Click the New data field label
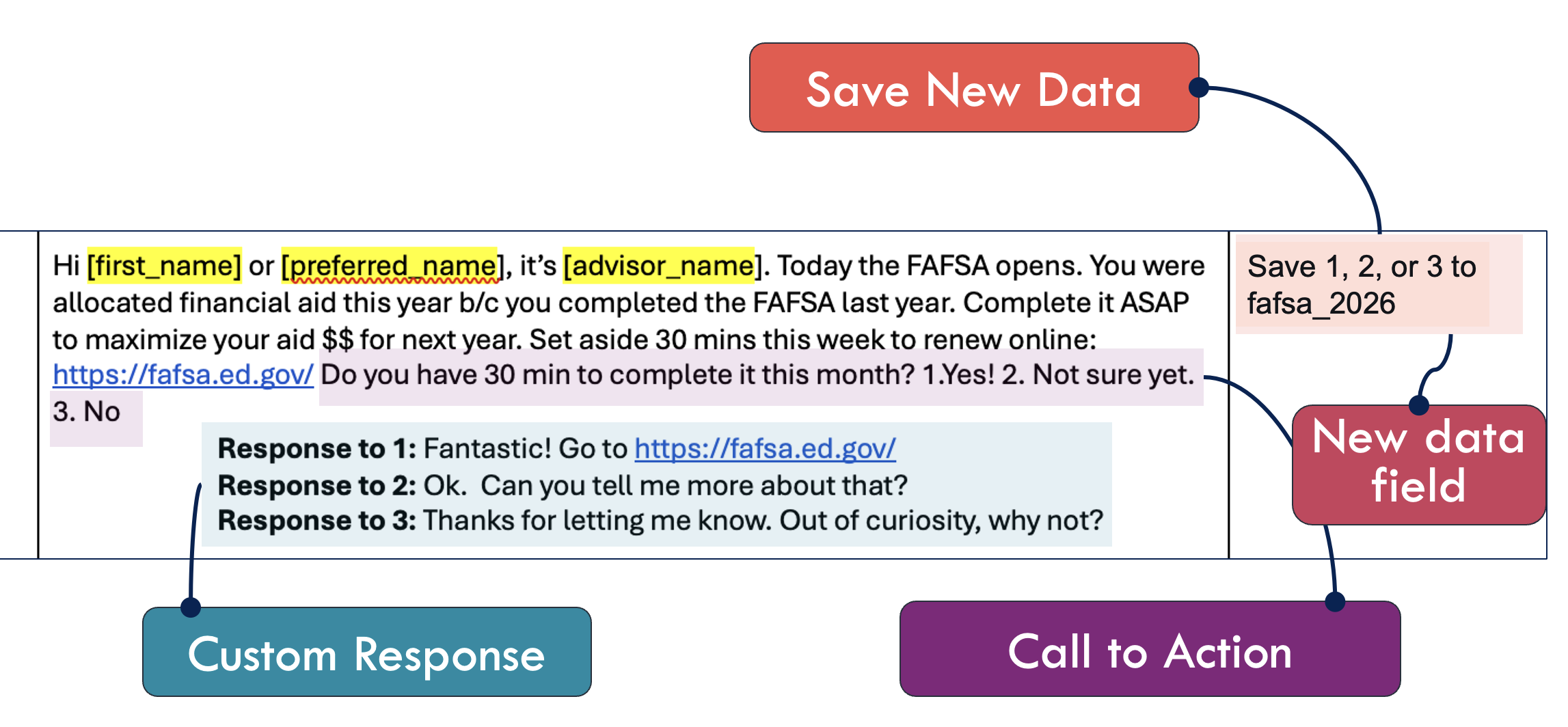 1418,463
